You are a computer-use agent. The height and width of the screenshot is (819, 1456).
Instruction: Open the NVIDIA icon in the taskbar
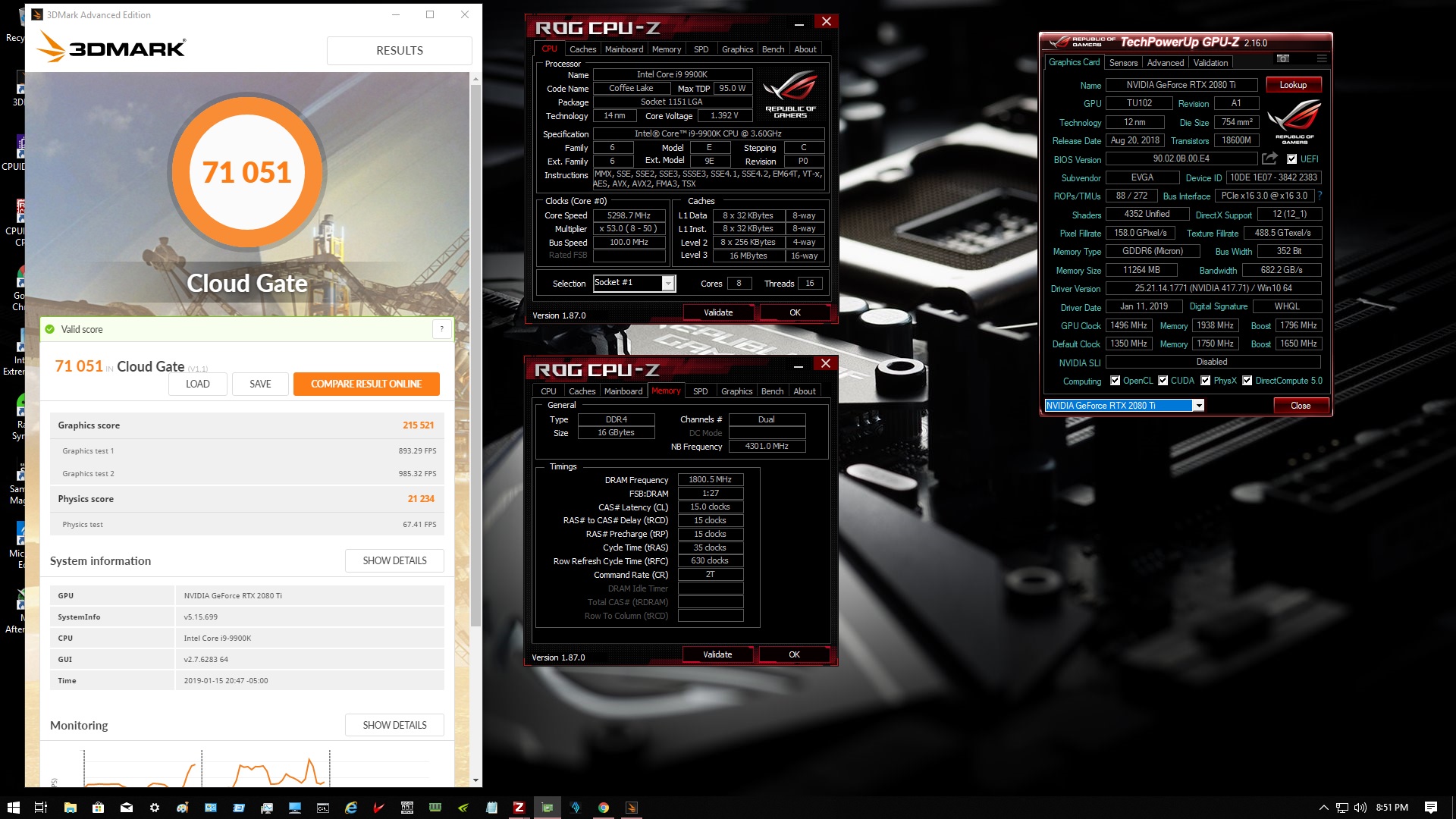click(463, 808)
